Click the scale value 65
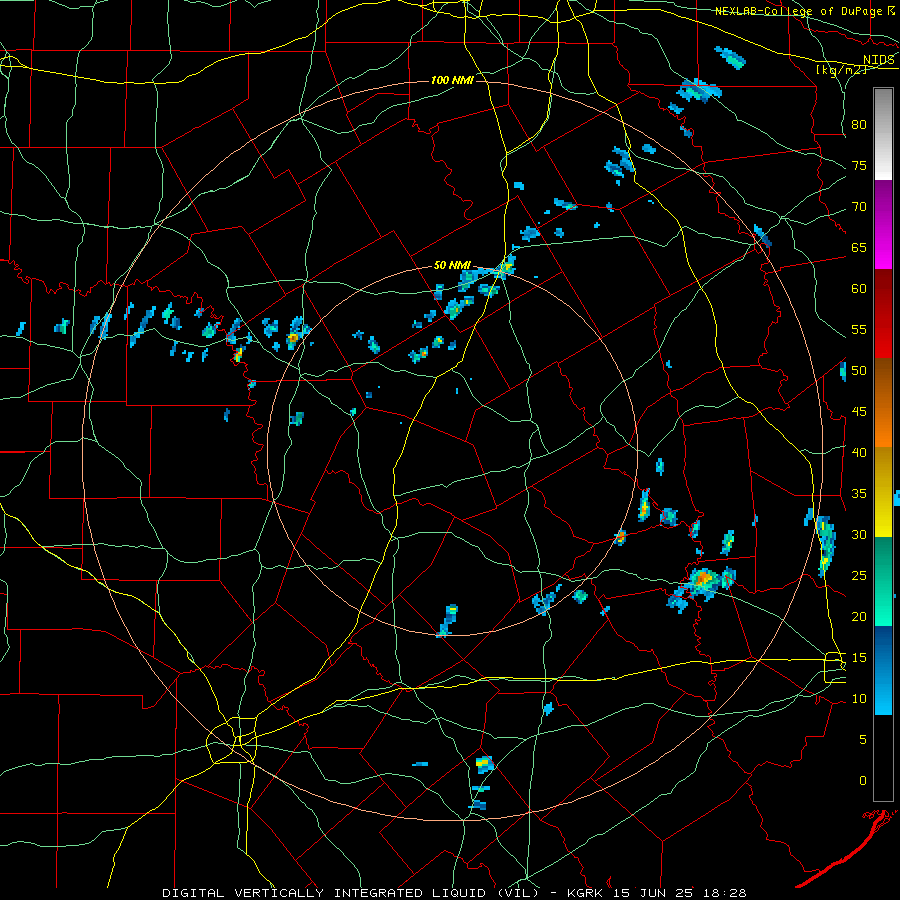 coord(859,248)
